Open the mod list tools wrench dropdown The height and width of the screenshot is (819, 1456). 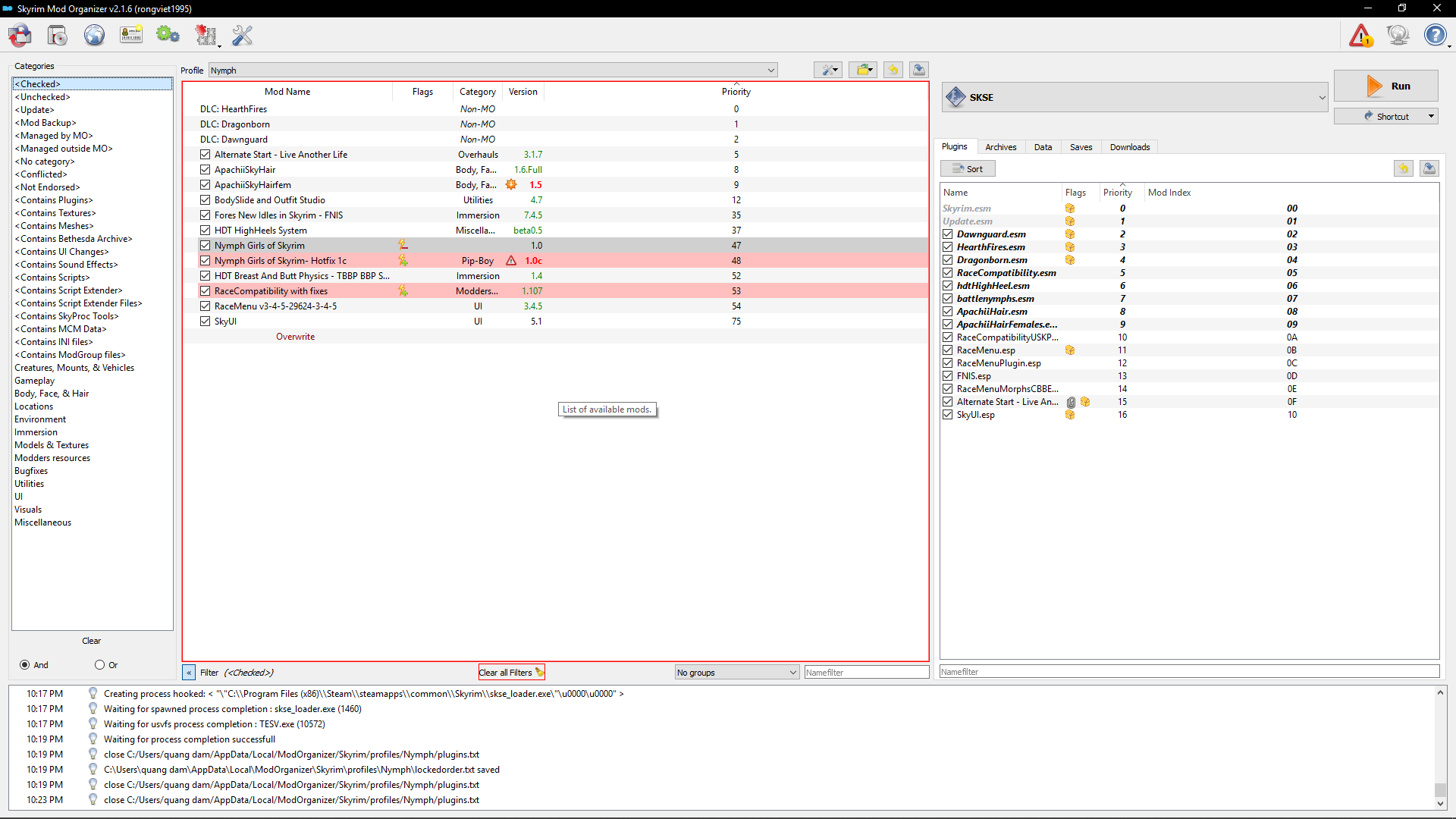tap(828, 70)
